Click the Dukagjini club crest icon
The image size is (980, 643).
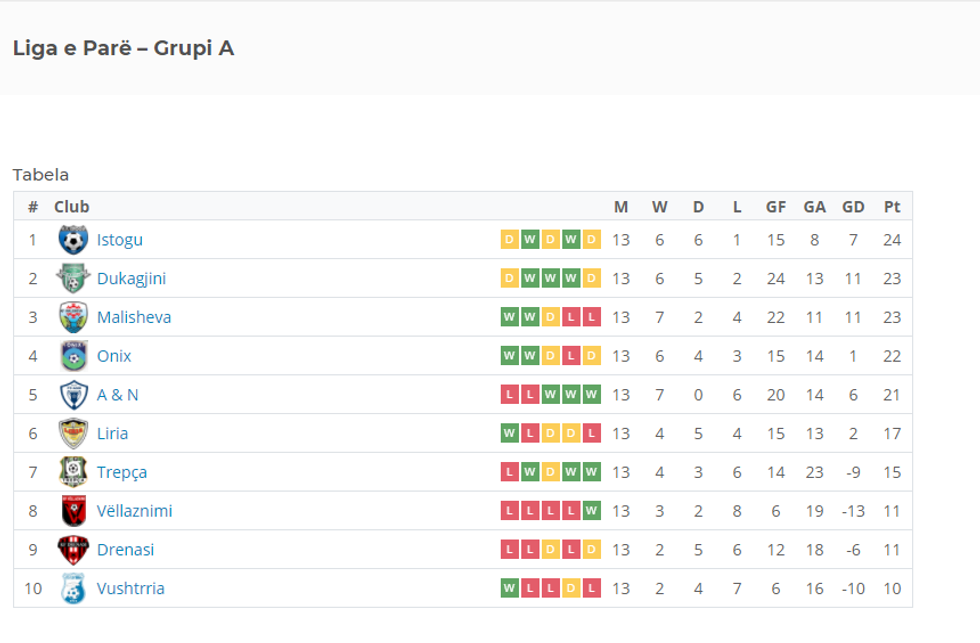73,279
